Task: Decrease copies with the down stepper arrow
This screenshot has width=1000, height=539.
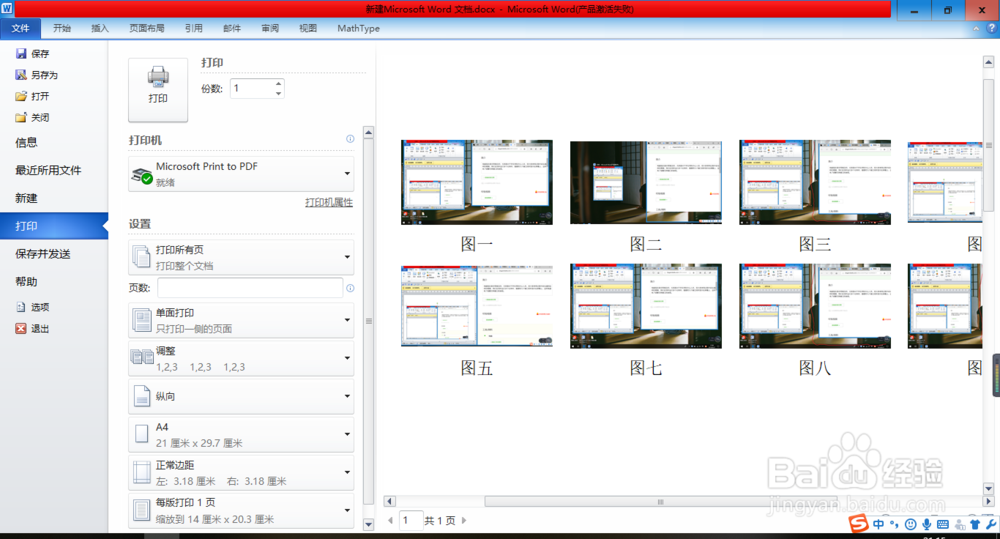Action: 279,93
